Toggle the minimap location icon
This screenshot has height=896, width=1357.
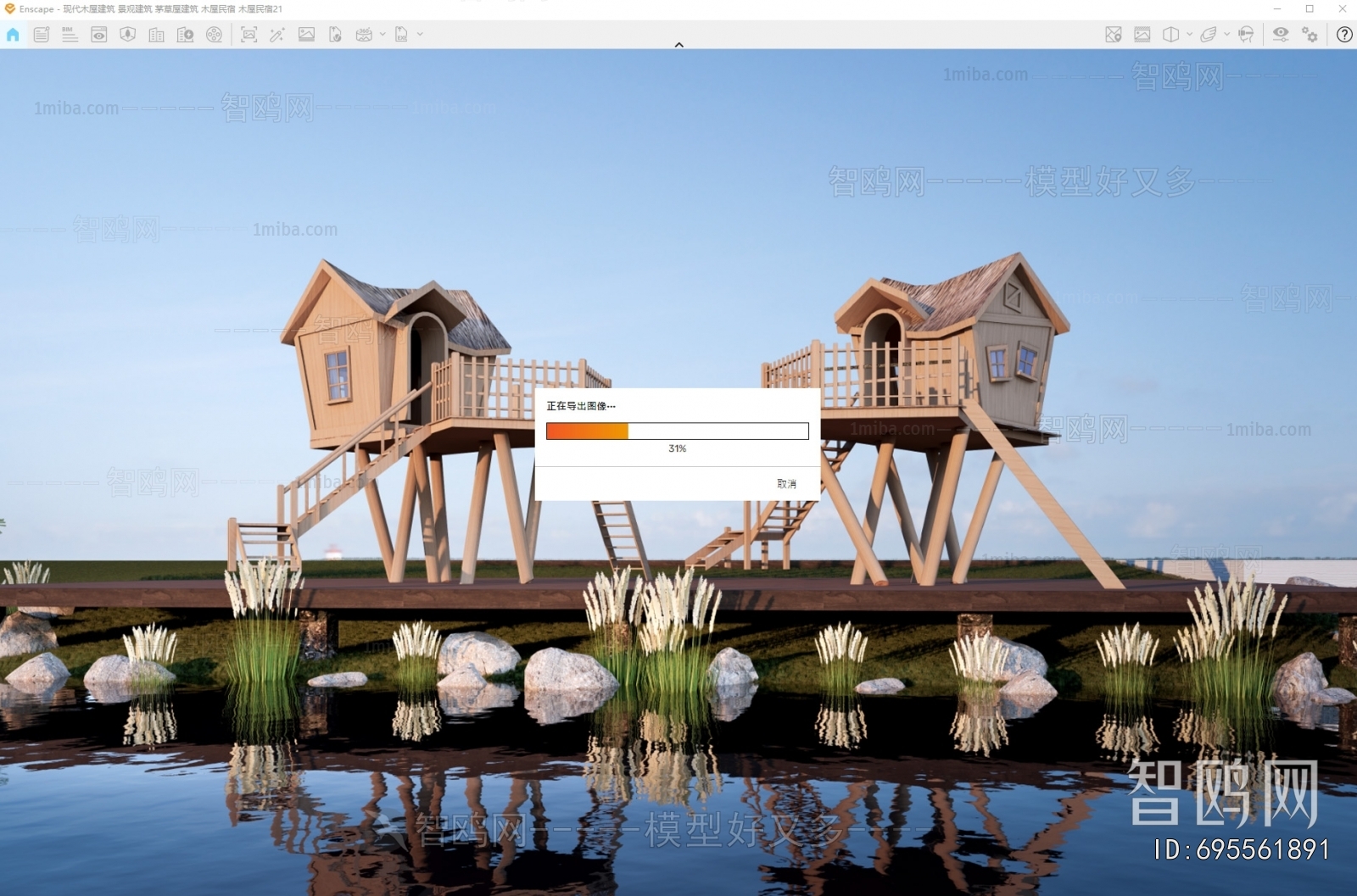(x=1114, y=35)
